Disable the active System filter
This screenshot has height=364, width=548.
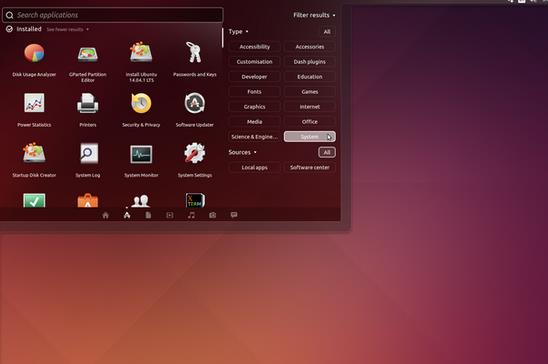point(310,137)
